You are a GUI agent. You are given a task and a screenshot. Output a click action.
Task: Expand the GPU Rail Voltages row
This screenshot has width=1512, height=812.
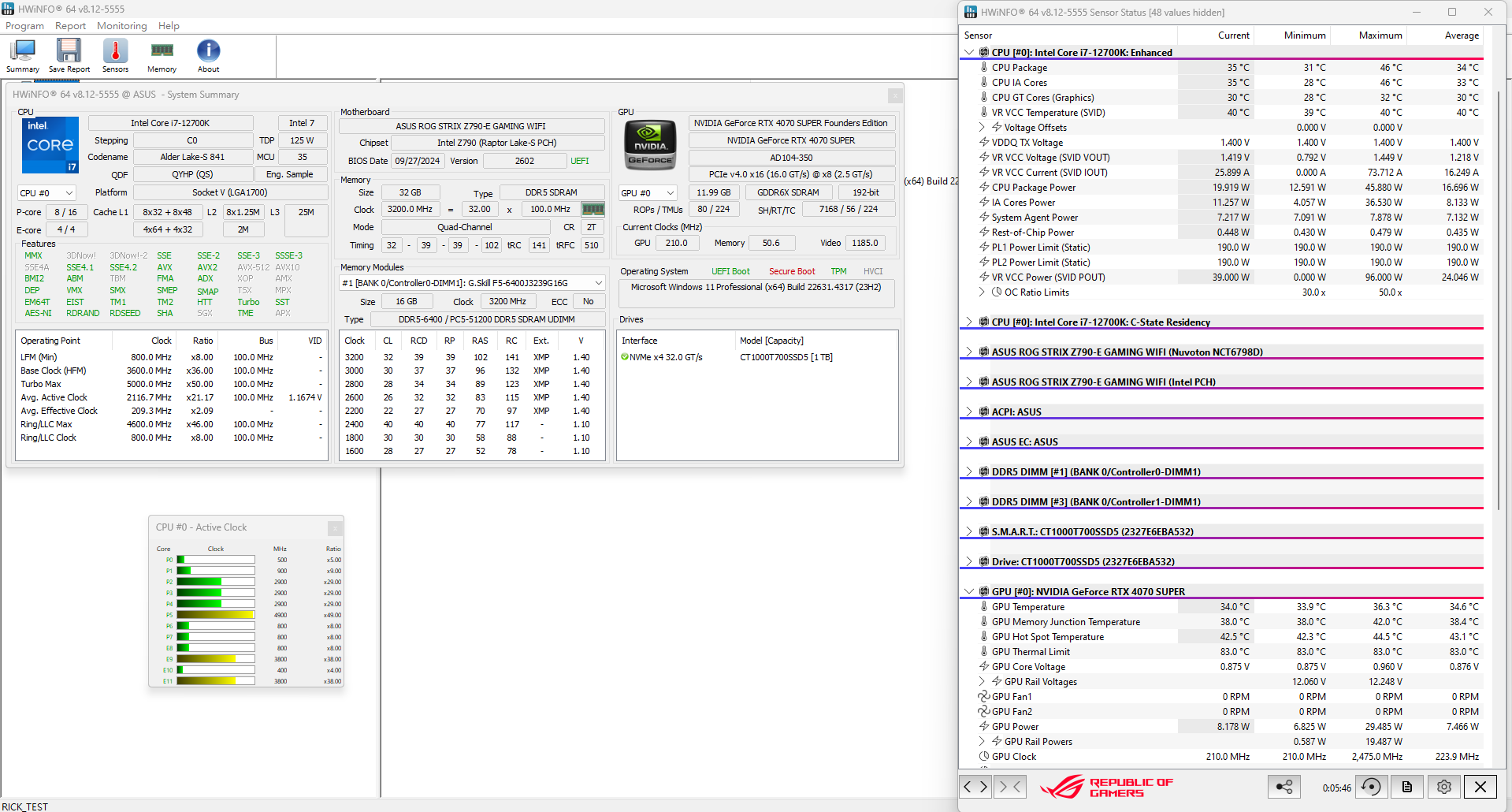tap(982, 682)
